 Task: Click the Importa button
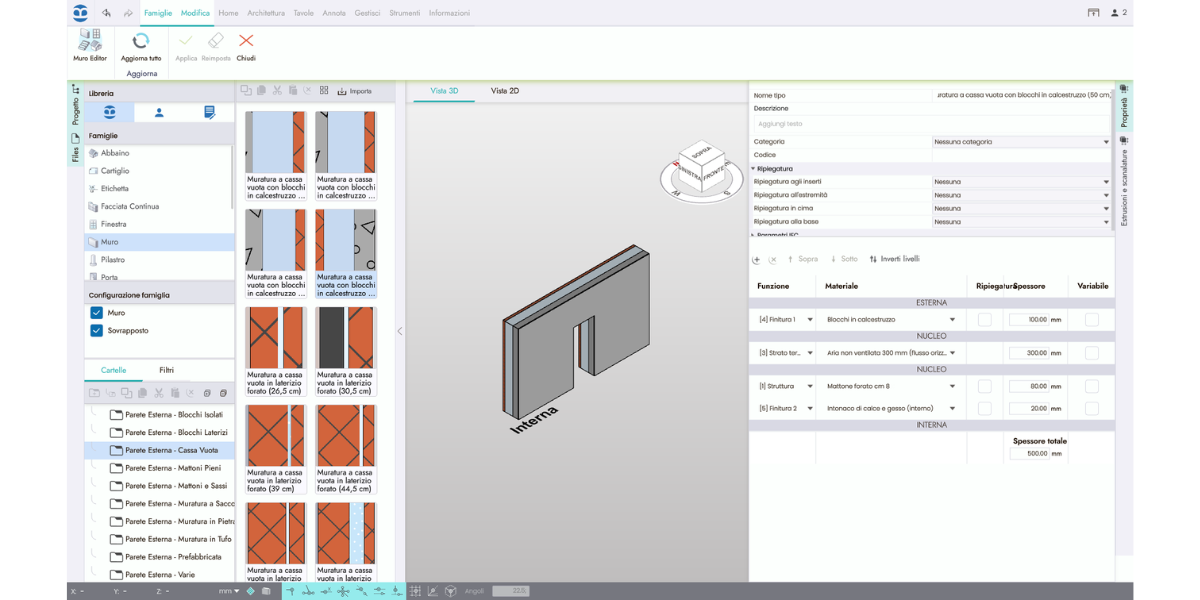[355, 91]
